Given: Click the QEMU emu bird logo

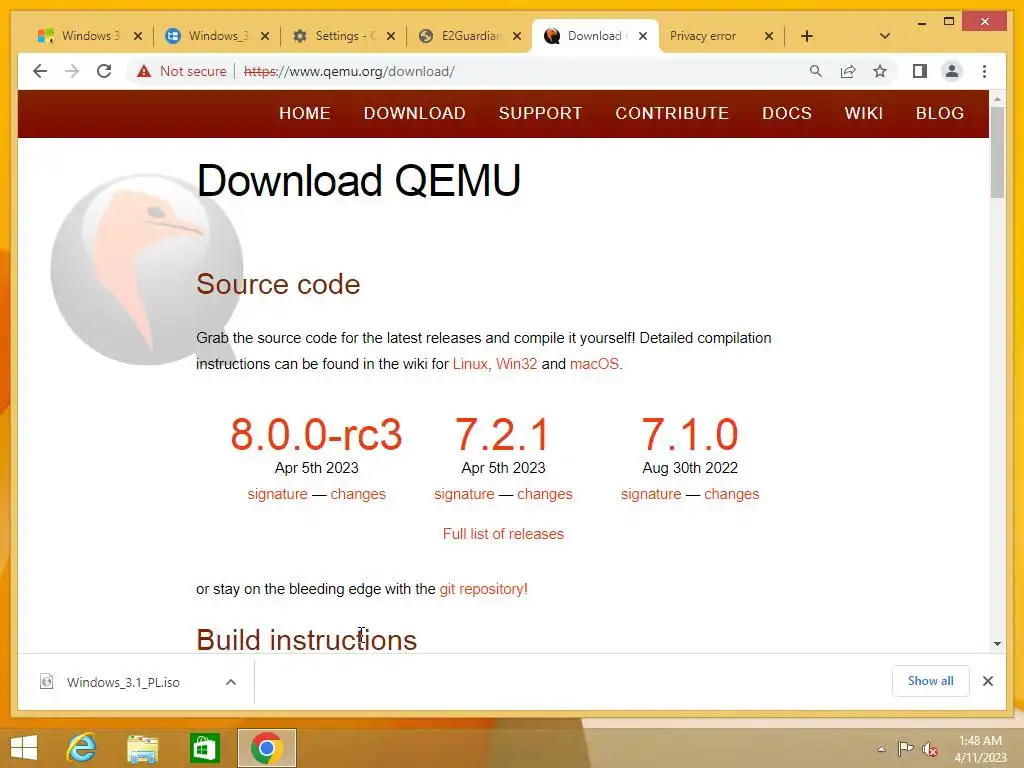Looking at the screenshot, I should pyautogui.click(x=146, y=269).
